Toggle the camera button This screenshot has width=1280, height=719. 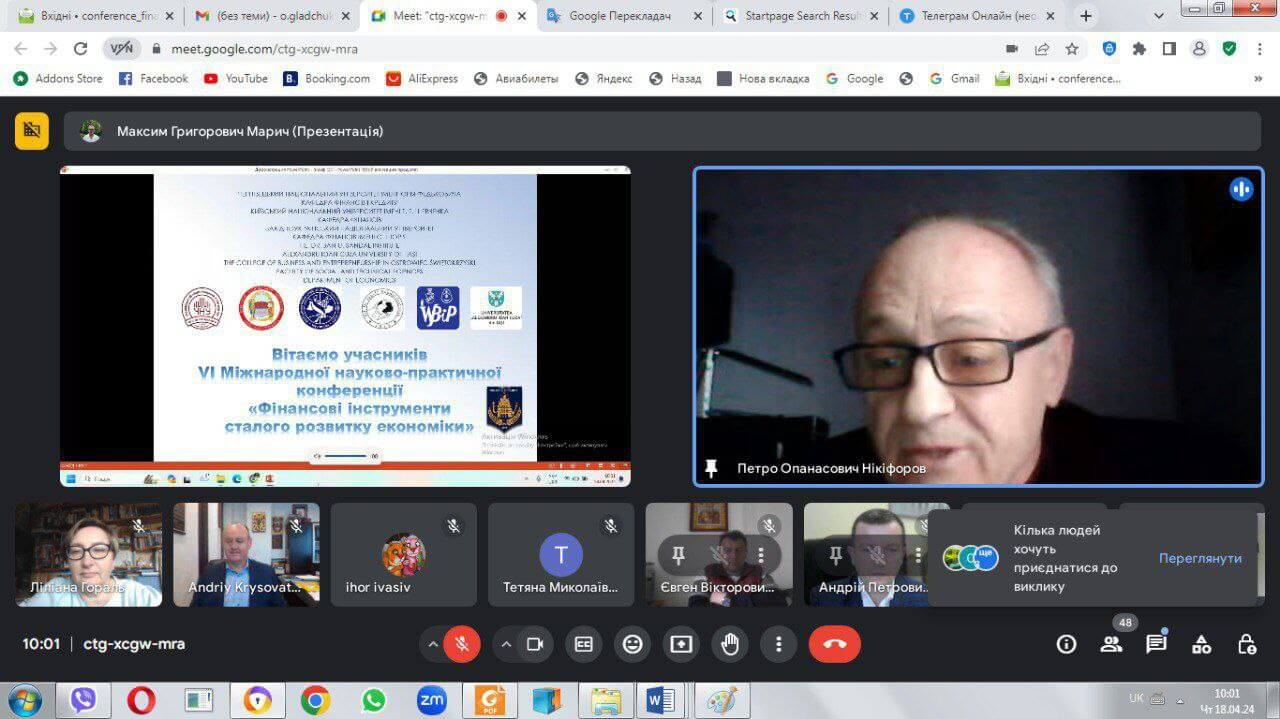[x=535, y=645]
